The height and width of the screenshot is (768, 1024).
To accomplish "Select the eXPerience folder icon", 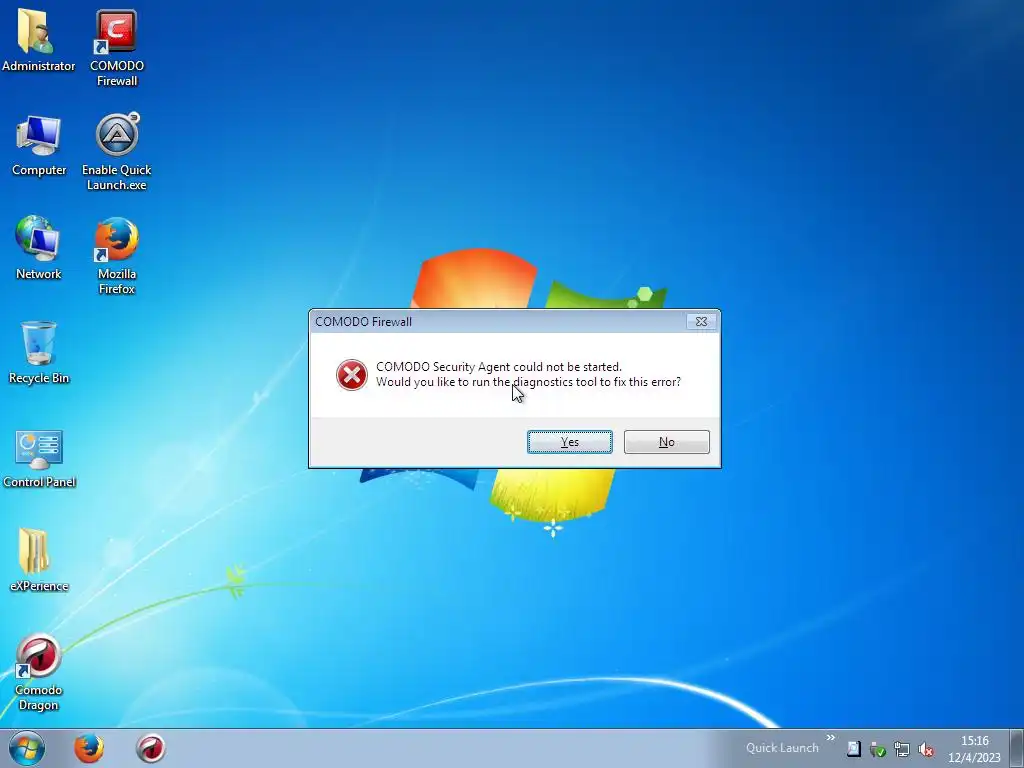I will pyautogui.click(x=39, y=560).
